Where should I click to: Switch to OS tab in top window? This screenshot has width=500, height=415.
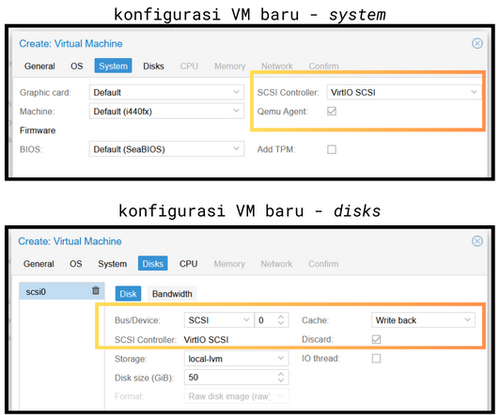77,66
